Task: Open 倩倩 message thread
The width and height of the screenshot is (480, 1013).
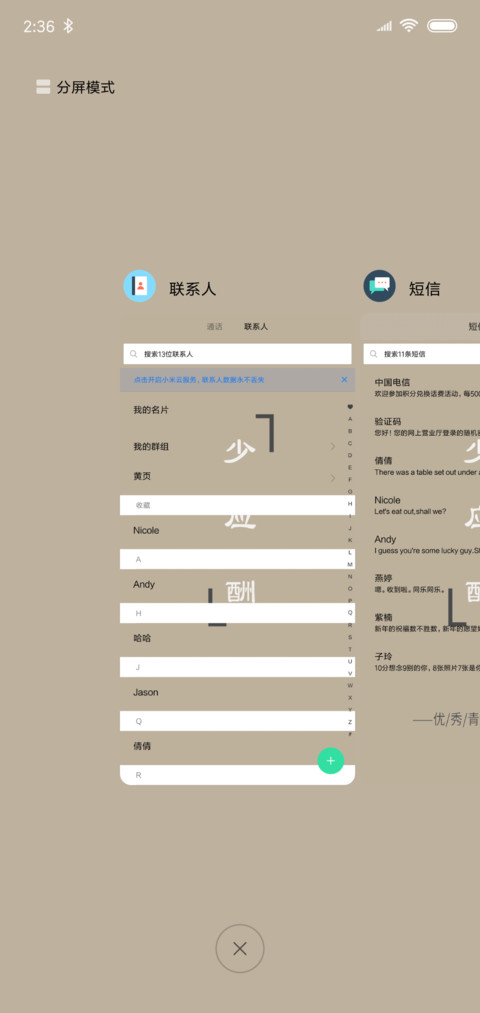Action: click(x=421, y=466)
